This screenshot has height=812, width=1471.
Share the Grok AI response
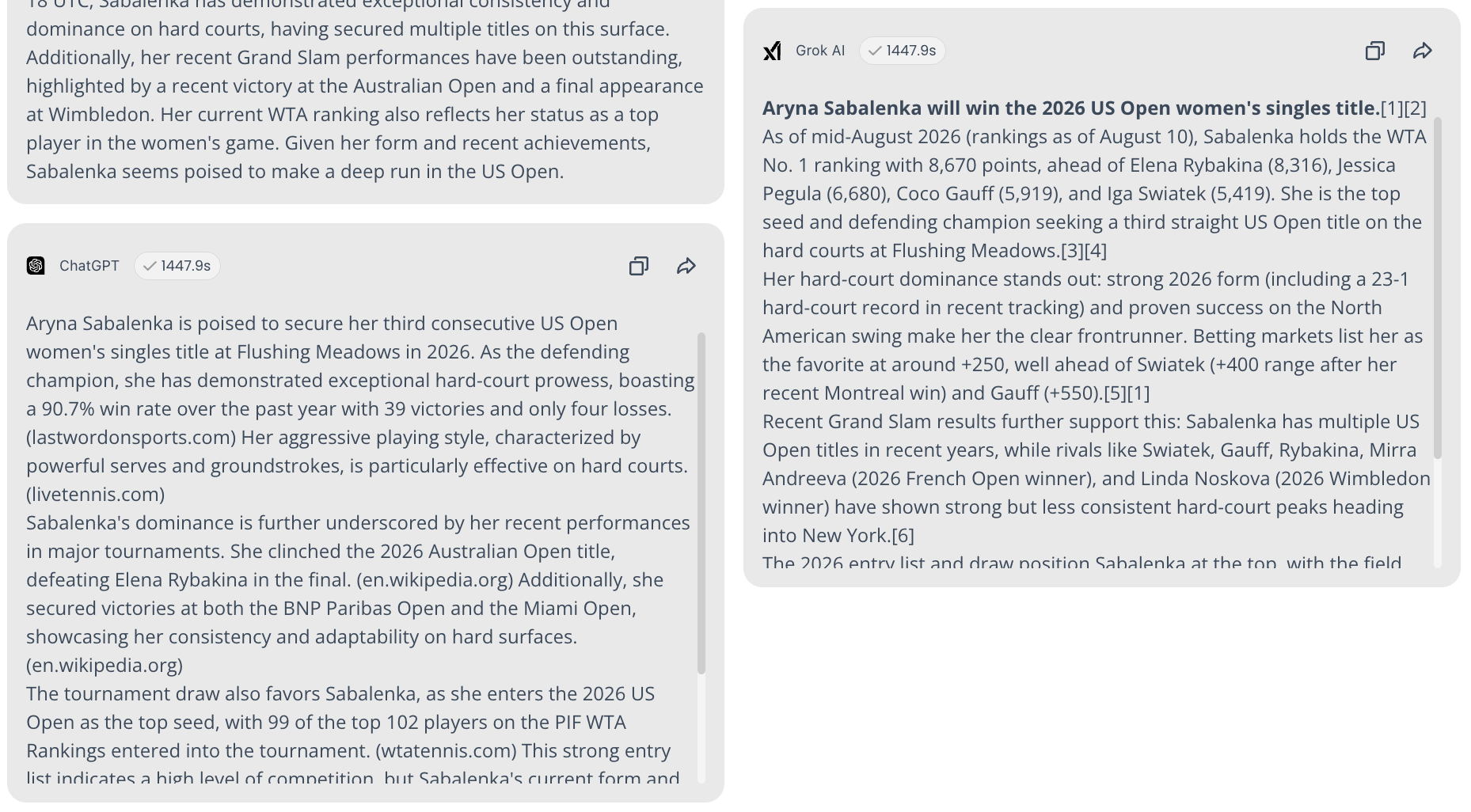pos(1423,51)
